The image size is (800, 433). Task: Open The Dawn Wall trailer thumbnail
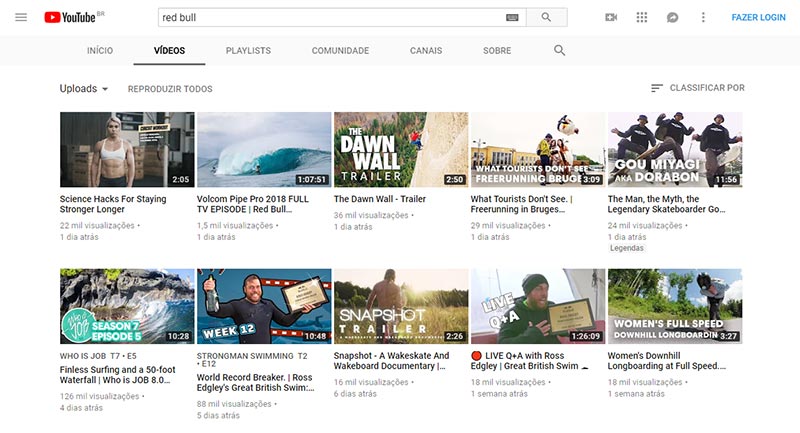coord(401,150)
